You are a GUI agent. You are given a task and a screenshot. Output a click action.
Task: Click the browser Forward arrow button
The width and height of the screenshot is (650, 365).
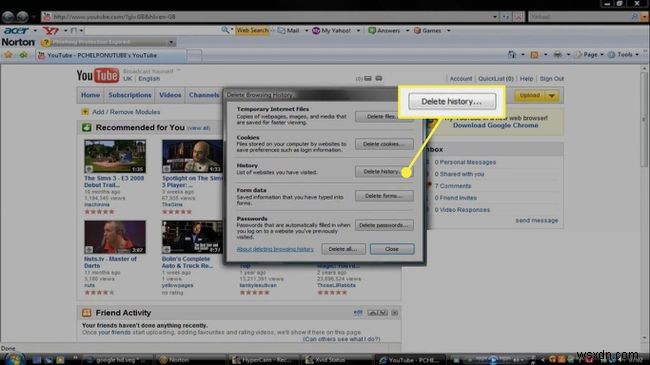coord(23,17)
